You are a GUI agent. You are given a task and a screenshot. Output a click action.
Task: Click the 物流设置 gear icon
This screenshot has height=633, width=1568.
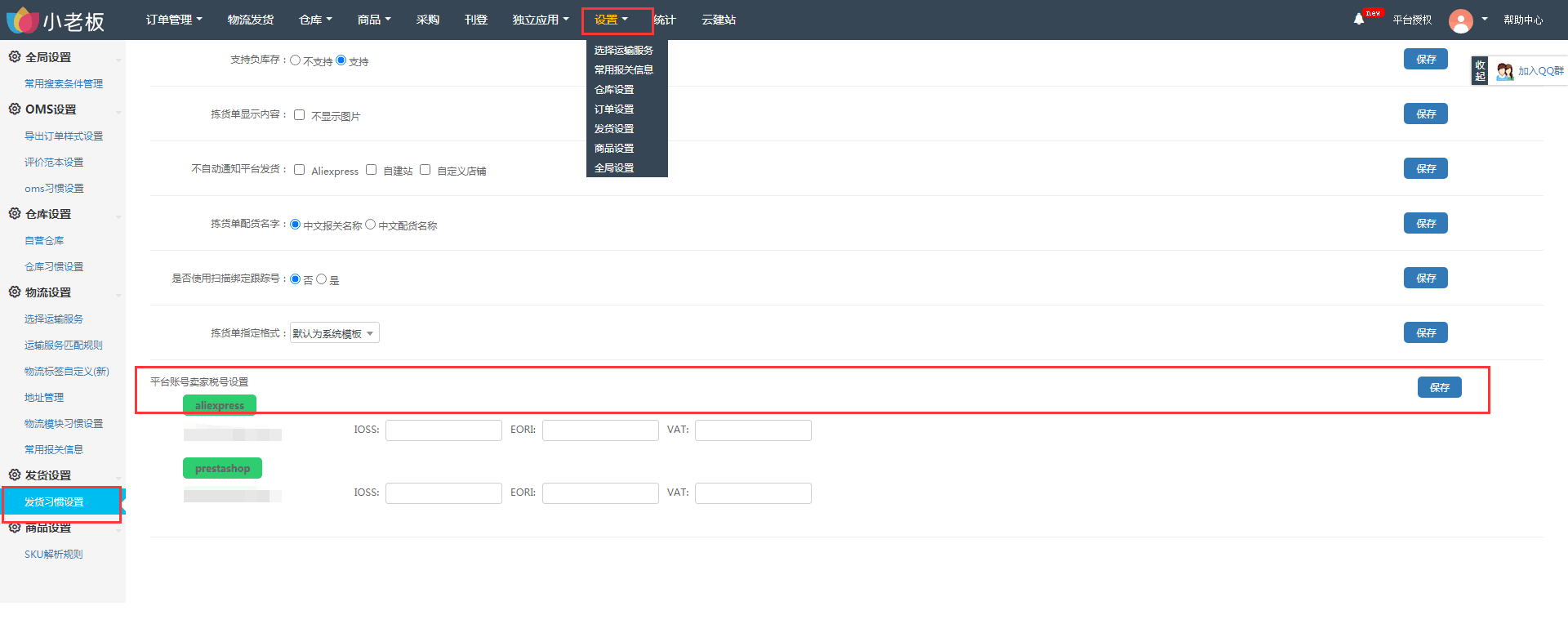click(15, 292)
